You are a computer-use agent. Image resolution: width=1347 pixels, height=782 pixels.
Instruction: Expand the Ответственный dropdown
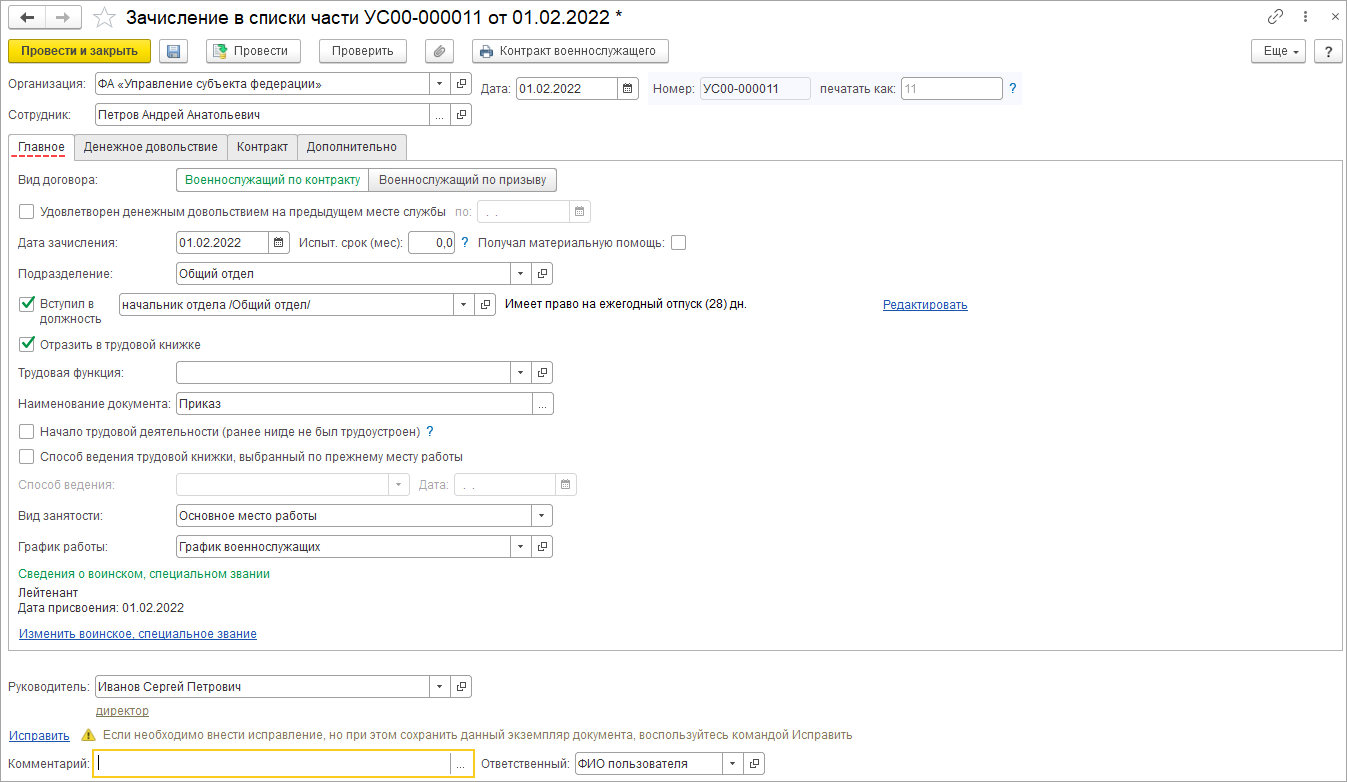[x=734, y=764]
